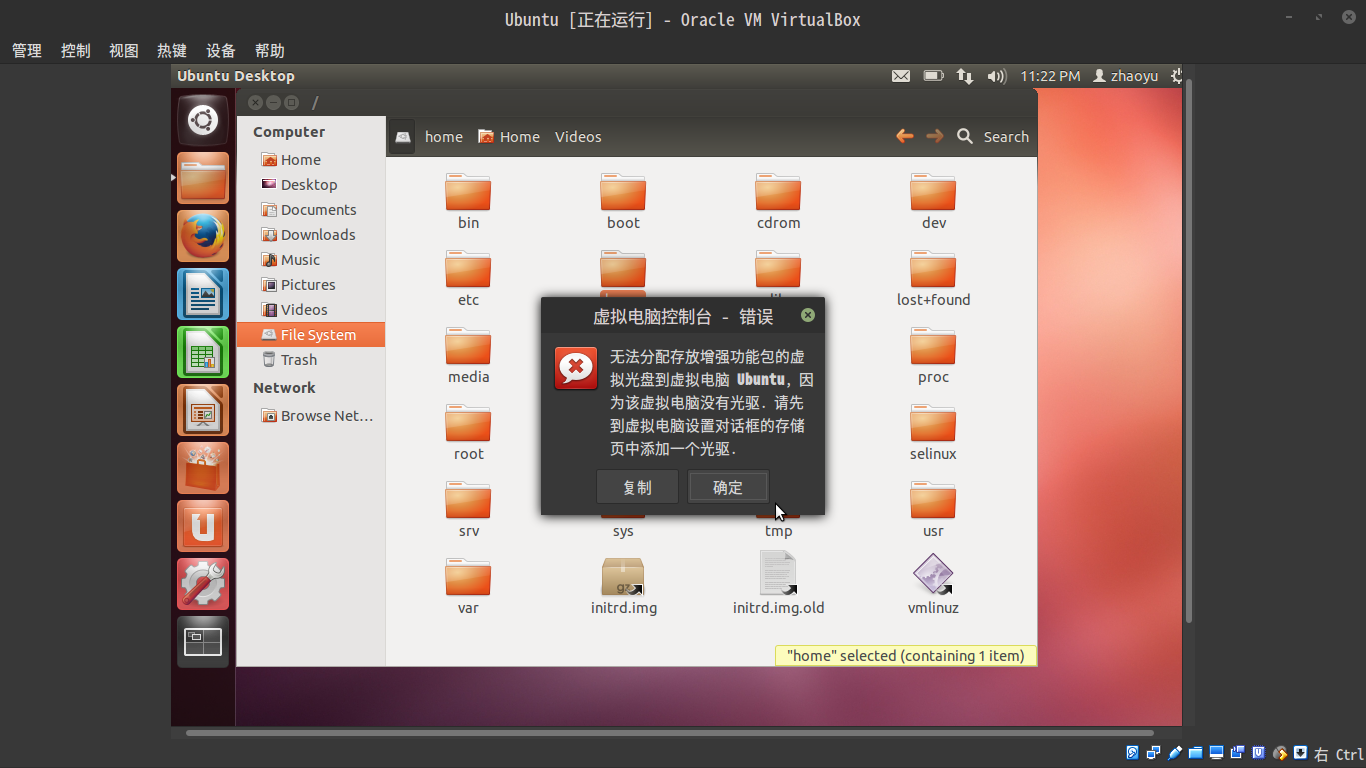Click the Ubuntu Dash home icon

(203, 121)
